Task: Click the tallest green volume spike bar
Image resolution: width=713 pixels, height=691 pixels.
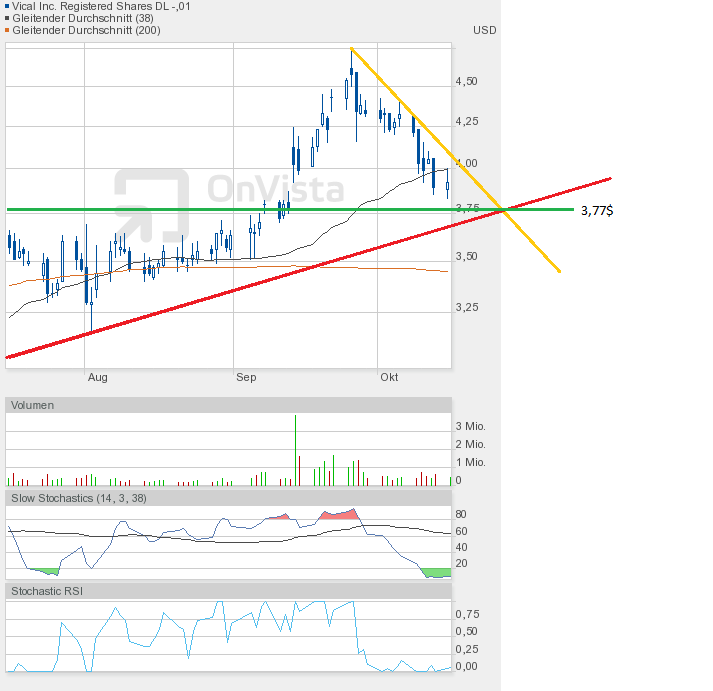Action: point(296,450)
